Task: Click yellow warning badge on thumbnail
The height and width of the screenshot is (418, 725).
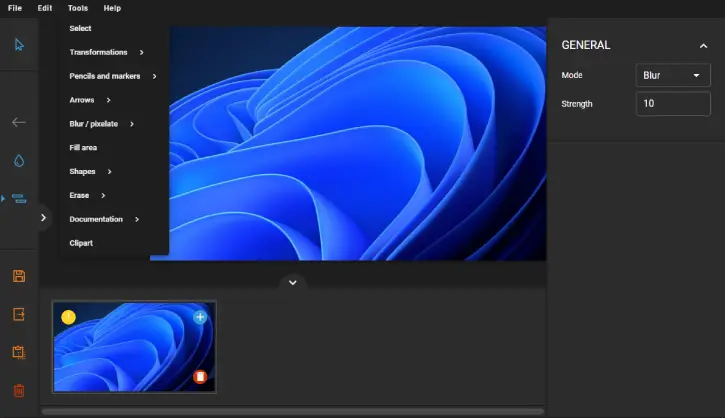Action: tap(68, 317)
